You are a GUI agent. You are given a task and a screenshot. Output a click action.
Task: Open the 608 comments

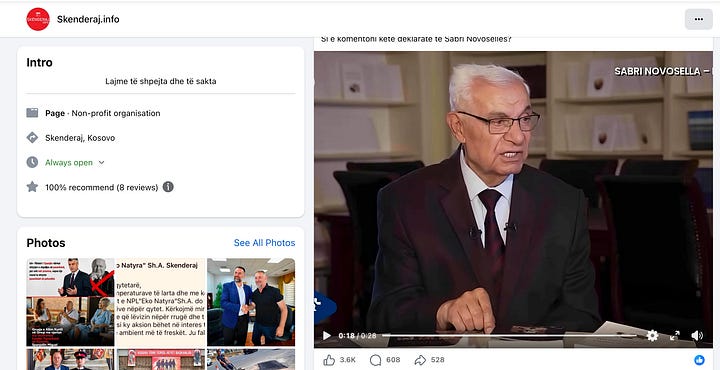(x=385, y=360)
